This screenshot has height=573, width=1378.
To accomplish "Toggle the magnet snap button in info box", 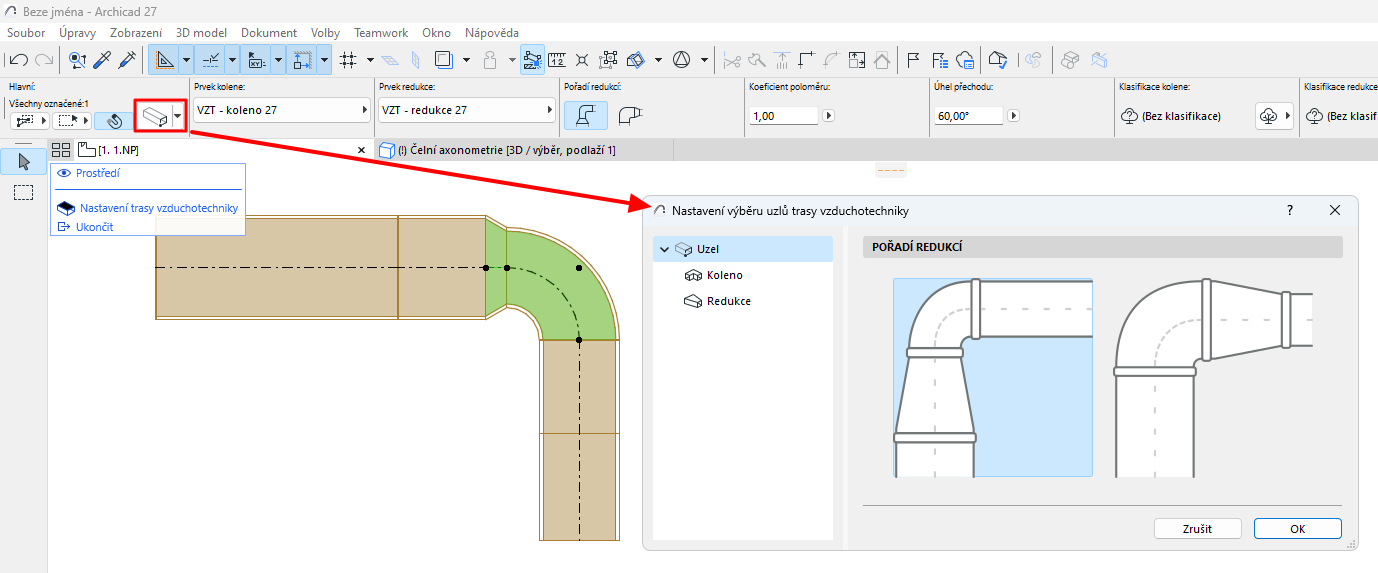I will 115,120.
